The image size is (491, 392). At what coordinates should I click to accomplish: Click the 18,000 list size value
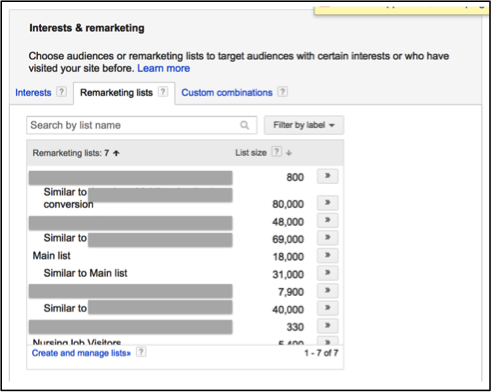(x=288, y=257)
